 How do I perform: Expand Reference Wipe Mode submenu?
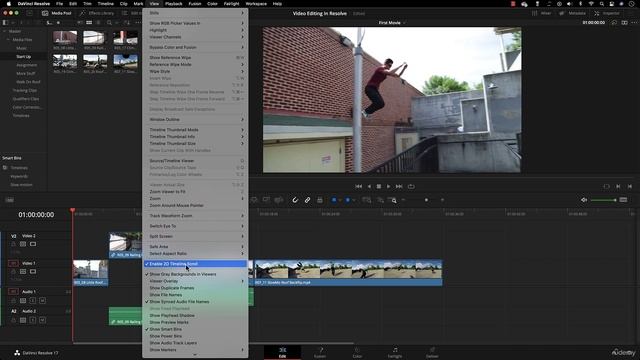[195, 64]
